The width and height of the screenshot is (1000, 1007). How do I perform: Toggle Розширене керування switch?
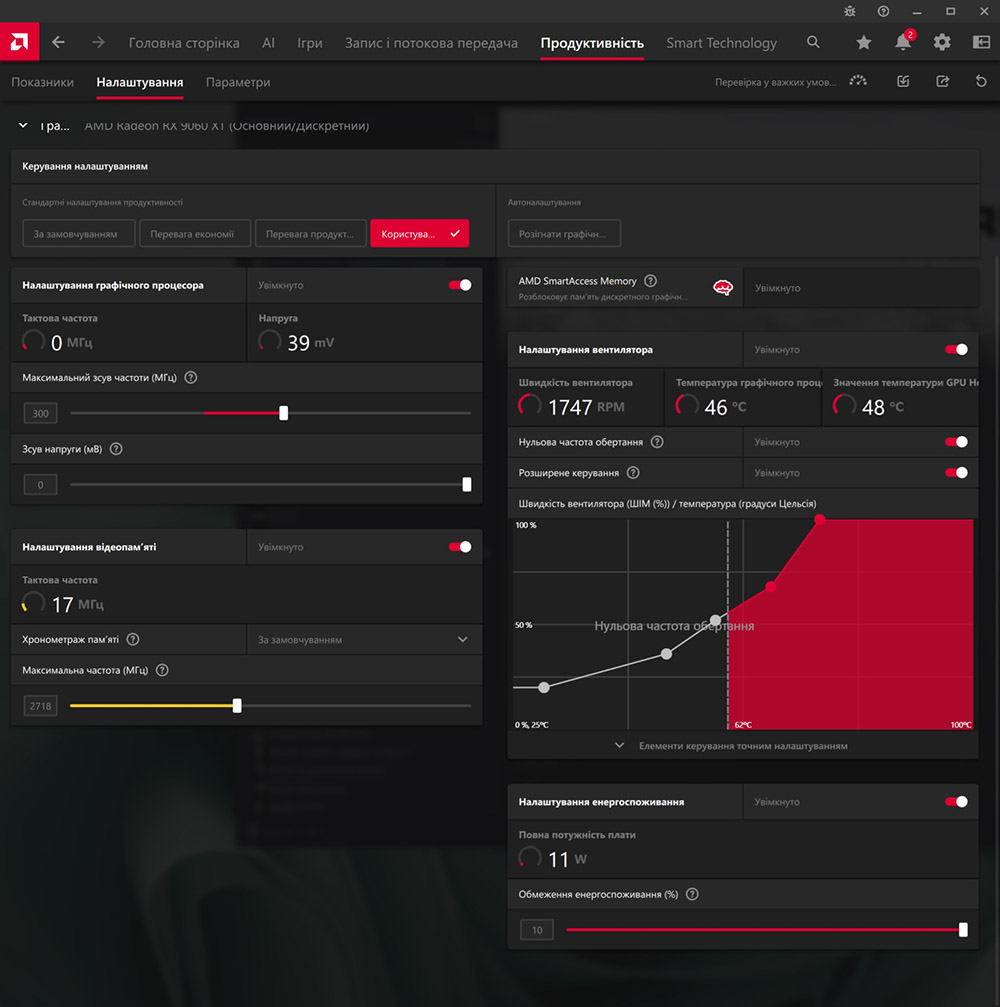[x=956, y=473]
